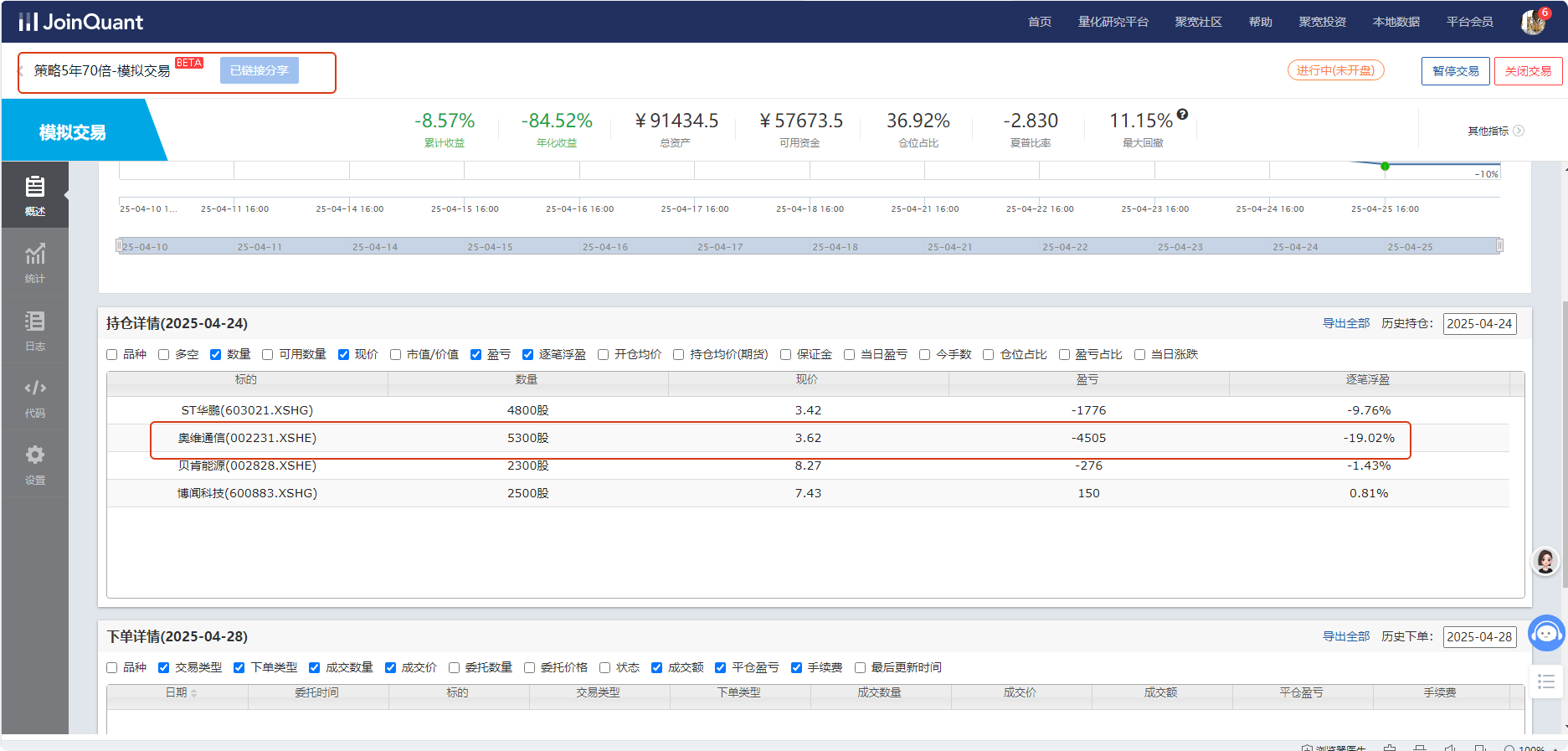Enable the 委托数量 checkbox
This screenshot has height=751, width=1568.
[x=454, y=668]
